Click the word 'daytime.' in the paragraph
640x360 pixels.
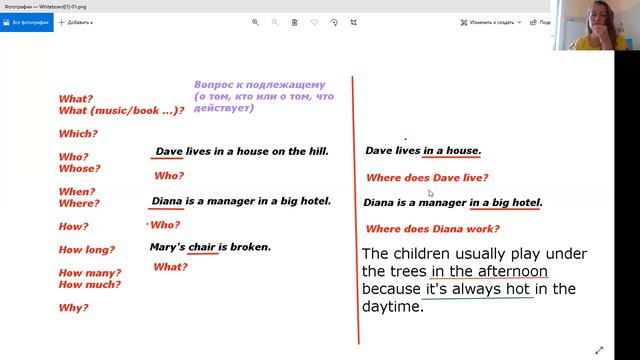(393, 307)
